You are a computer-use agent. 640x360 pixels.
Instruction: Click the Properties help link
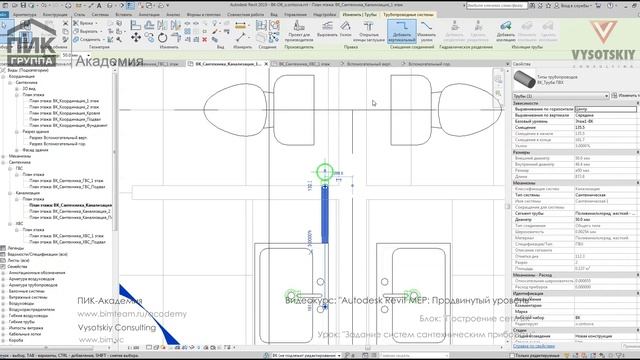[533, 346]
